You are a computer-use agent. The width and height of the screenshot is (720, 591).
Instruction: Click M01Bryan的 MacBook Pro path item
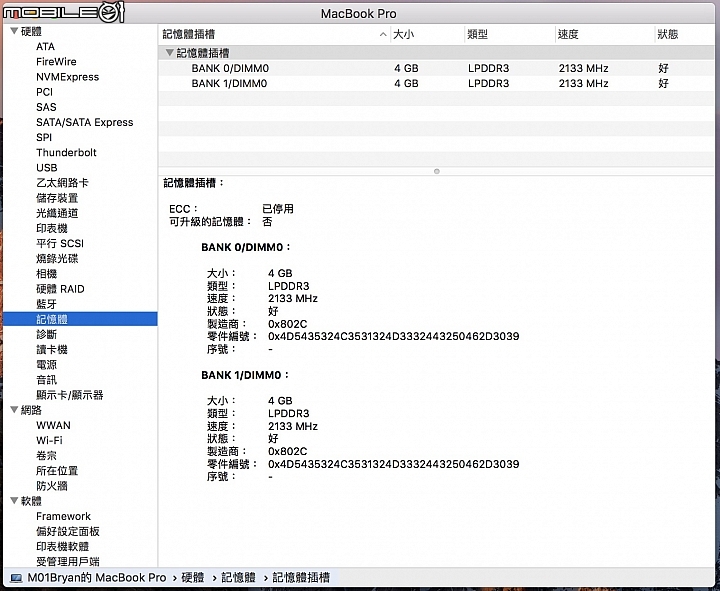tap(97, 578)
